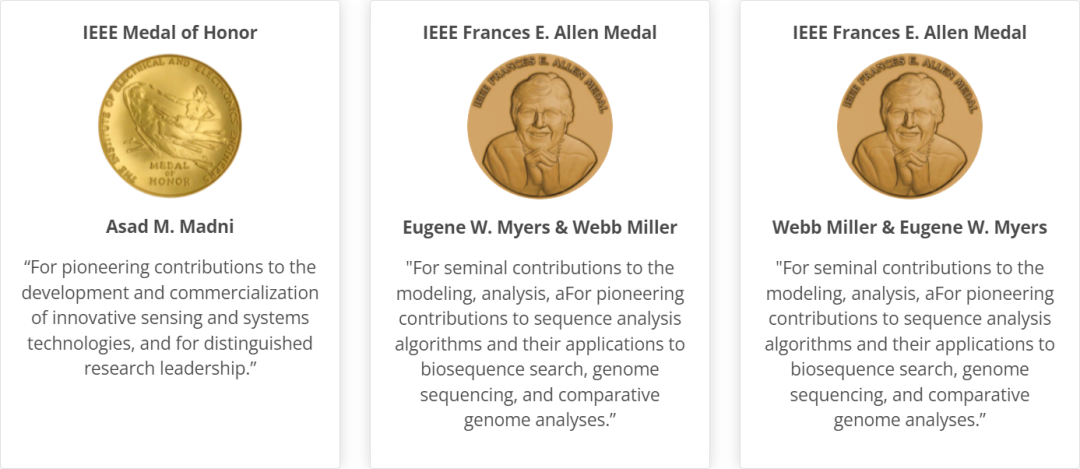Click the Asad M. Madni recipient name
The height and width of the screenshot is (469, 1080).
pos(170,227)
